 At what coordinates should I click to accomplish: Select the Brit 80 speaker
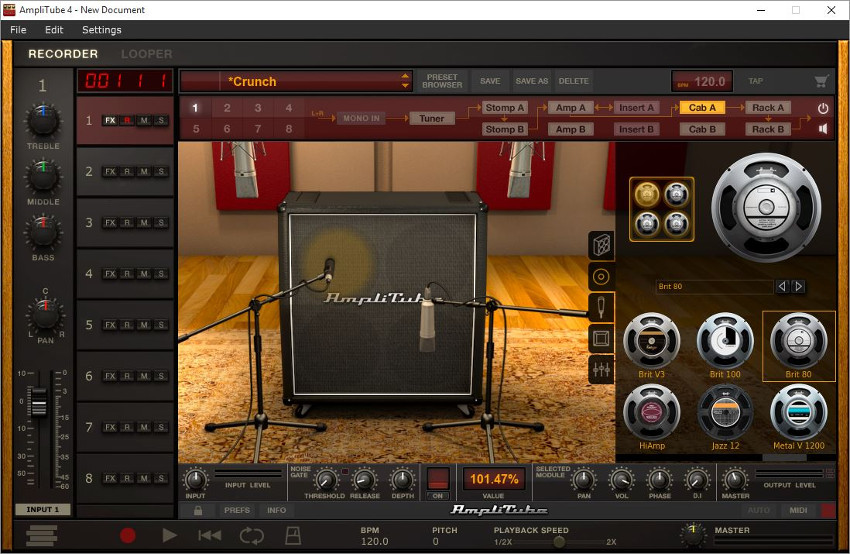(799, 345)
